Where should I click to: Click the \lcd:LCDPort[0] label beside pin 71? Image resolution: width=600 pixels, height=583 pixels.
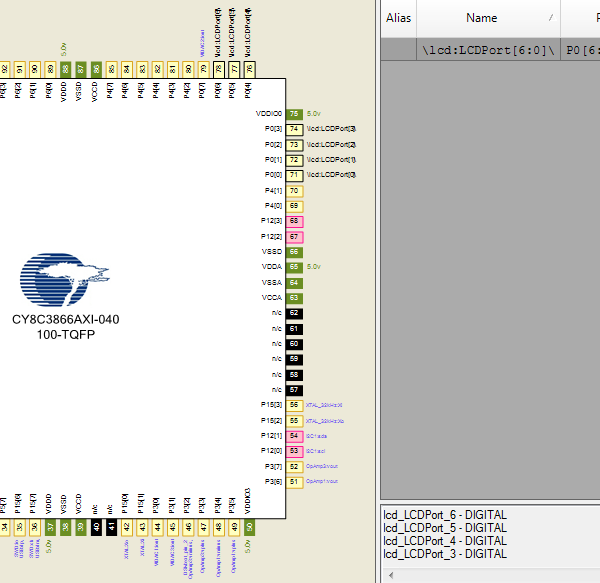coord(331,175)
